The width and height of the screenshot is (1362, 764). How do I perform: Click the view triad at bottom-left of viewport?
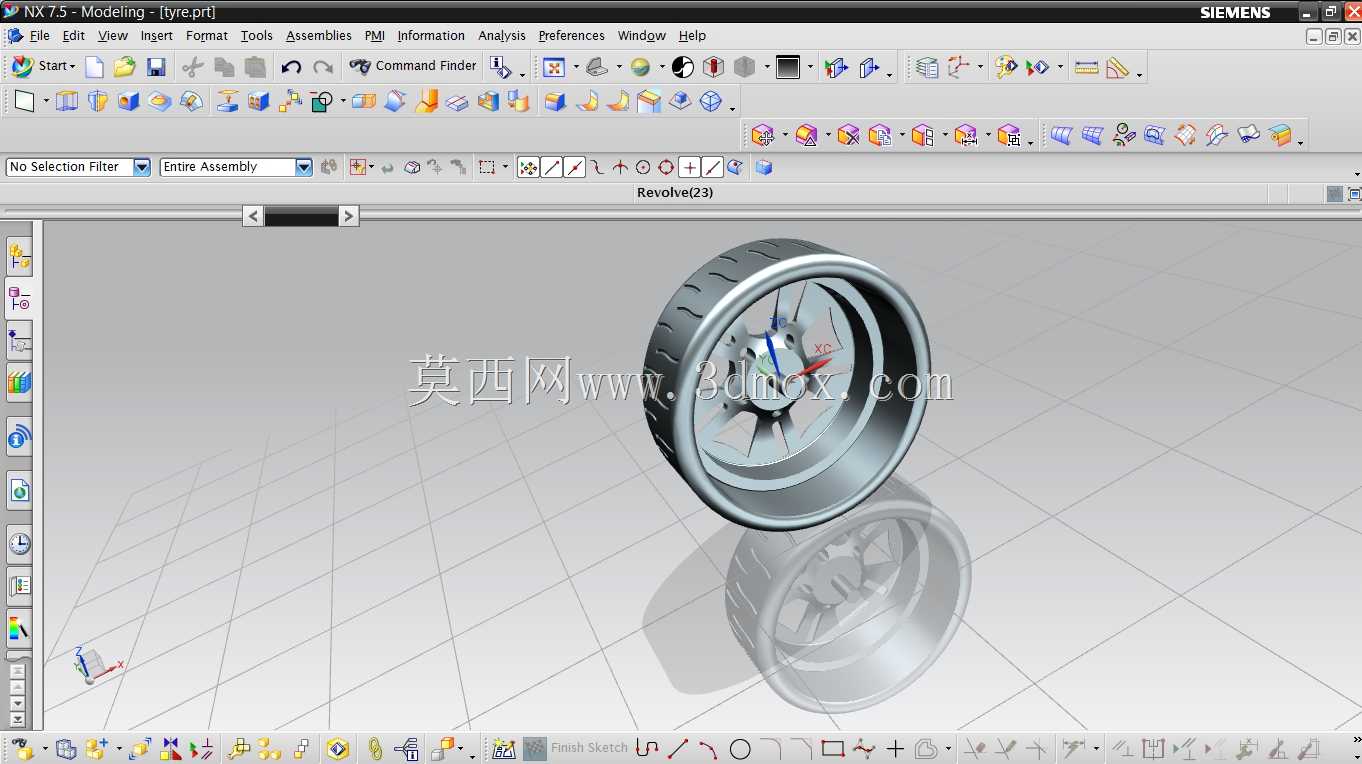click(96, 664)
